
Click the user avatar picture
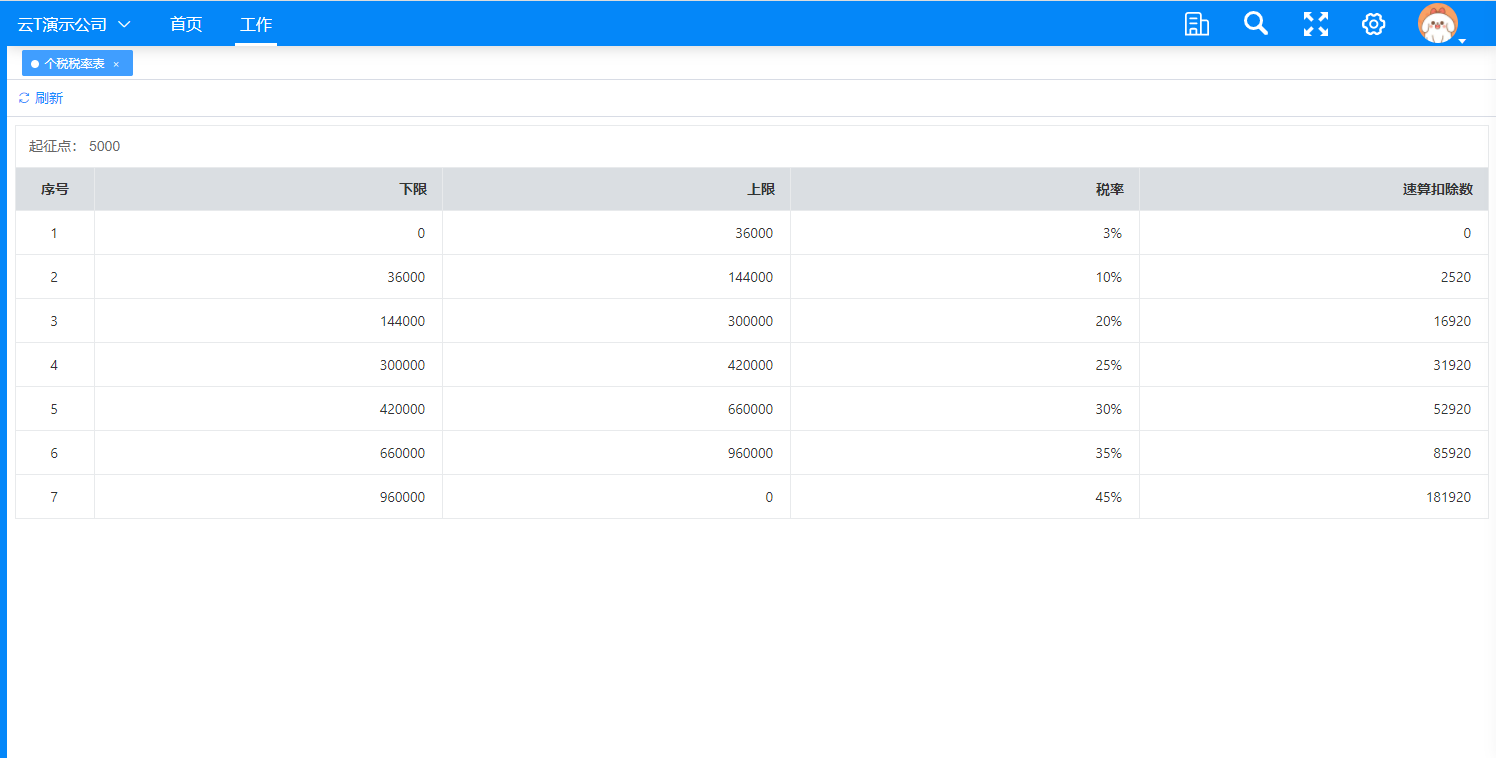[1437, 24]
